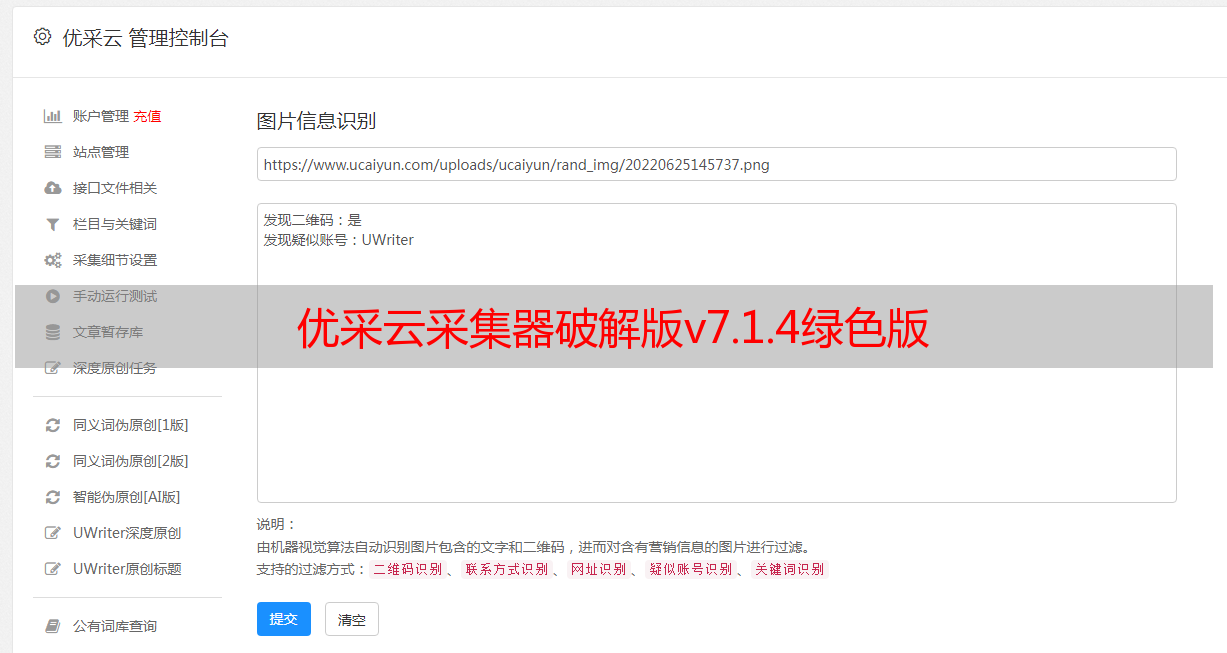The width and height of the screenshot is (1227, 653).
Task: Click the filter funnel icon for 栏目与关键词
Action: [x=53, y=224]
